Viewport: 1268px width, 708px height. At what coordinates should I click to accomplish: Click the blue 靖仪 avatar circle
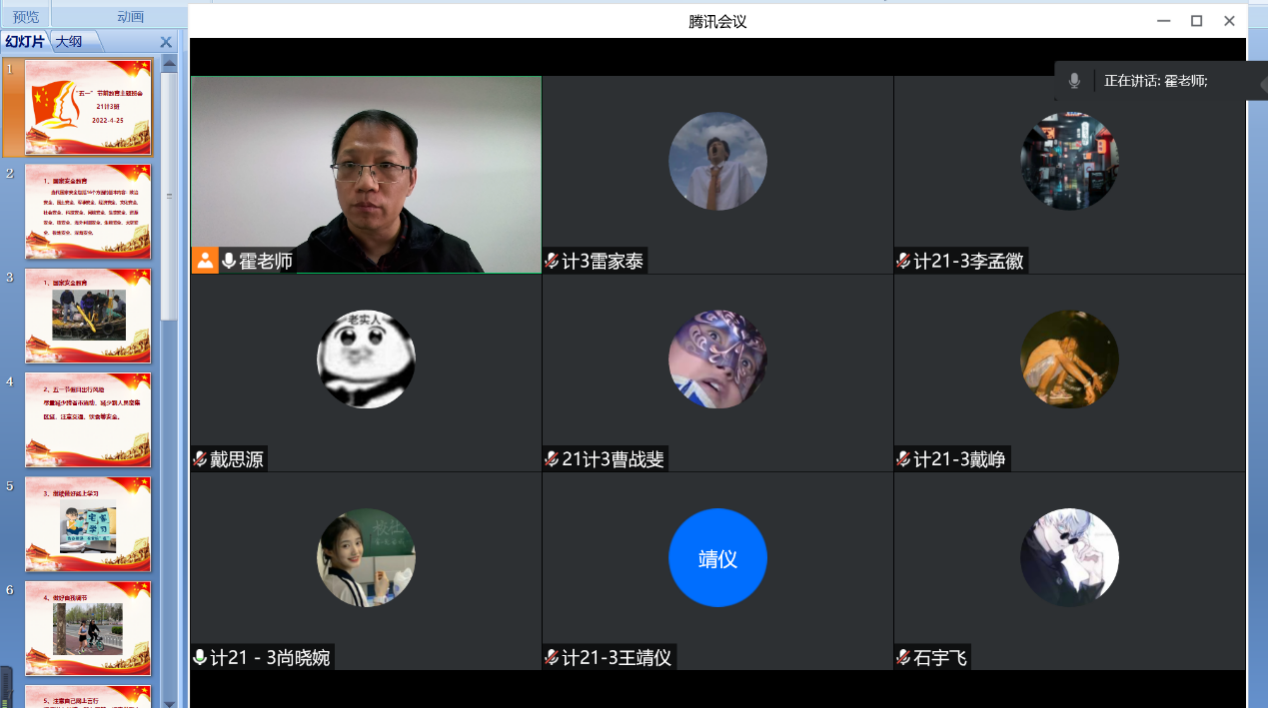(x=718, y=558)
